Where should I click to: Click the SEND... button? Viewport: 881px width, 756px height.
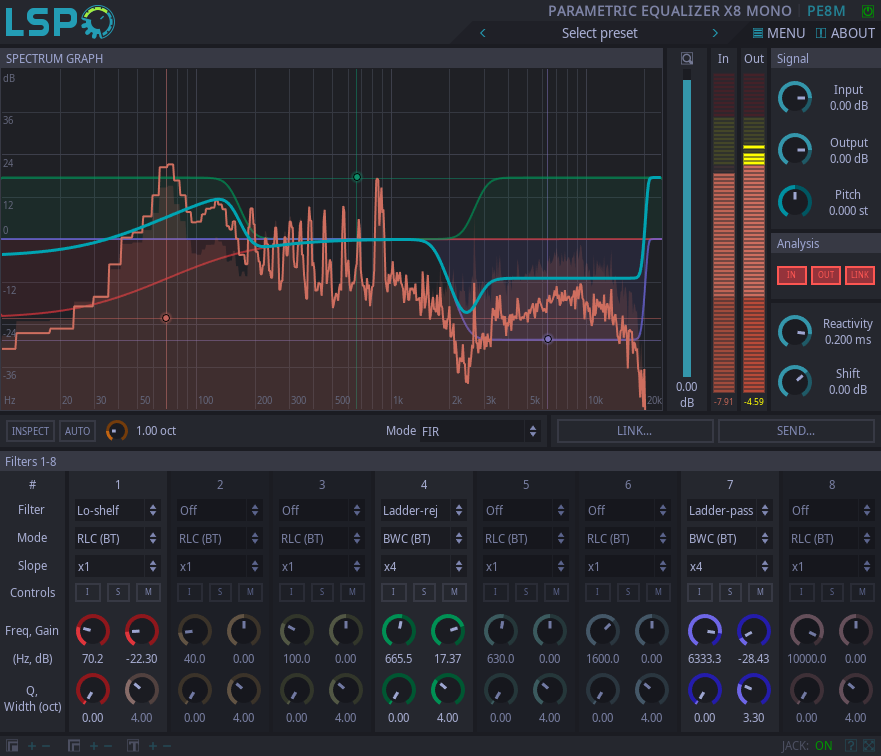pyautogui.click(x=795, y=431)
